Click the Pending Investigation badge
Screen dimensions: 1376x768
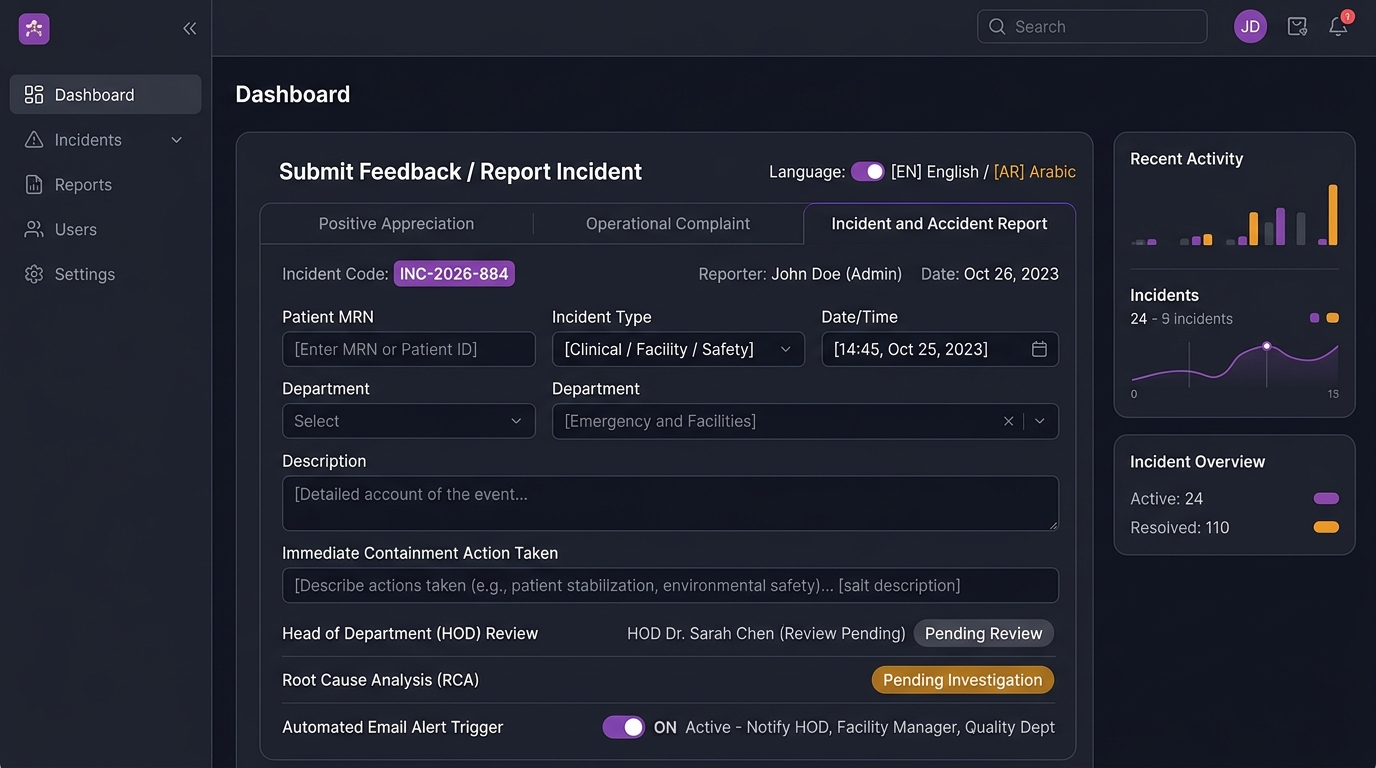coord(963,680)
